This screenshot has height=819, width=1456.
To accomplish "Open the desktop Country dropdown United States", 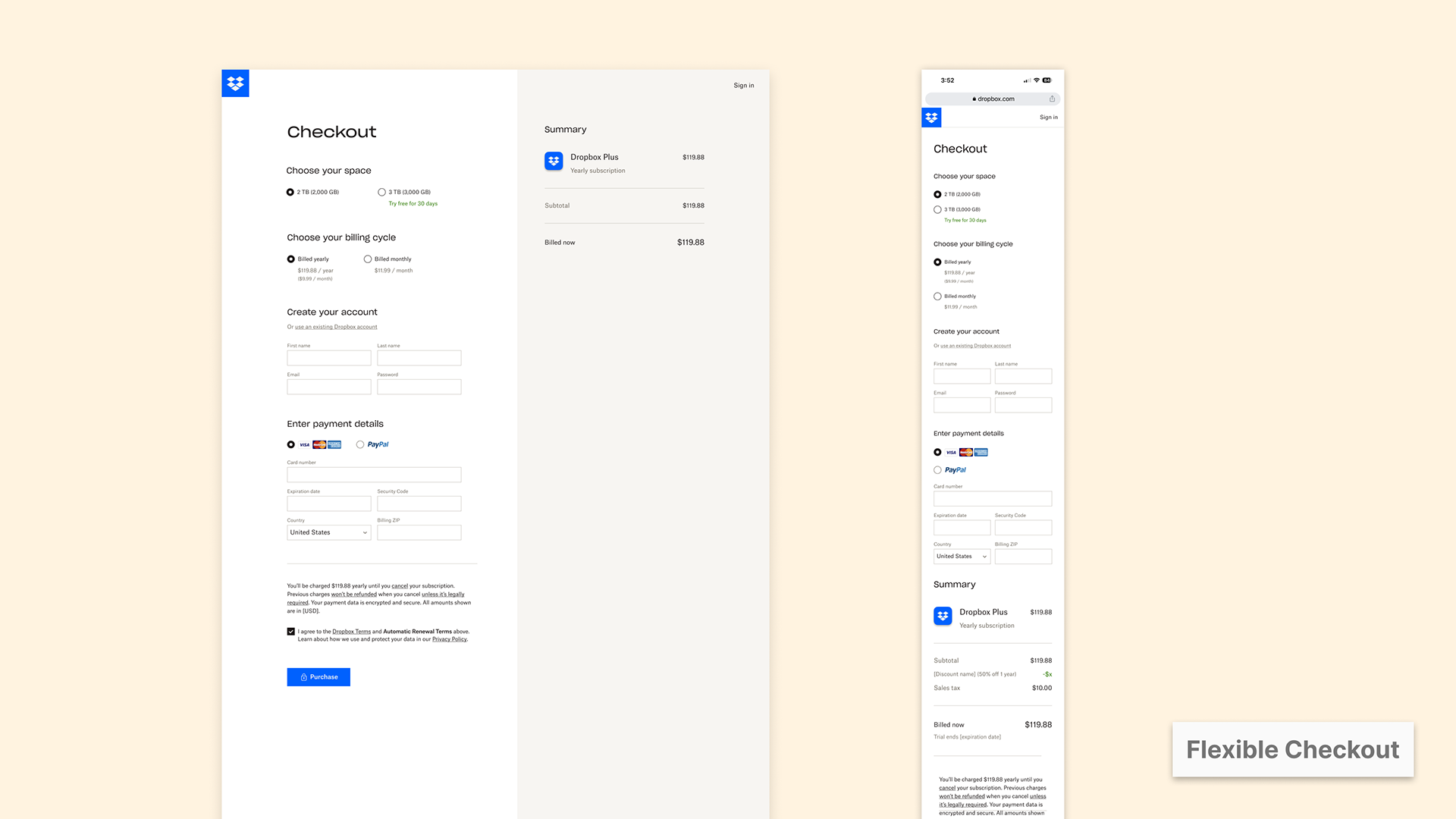I will tap(328, 532).
